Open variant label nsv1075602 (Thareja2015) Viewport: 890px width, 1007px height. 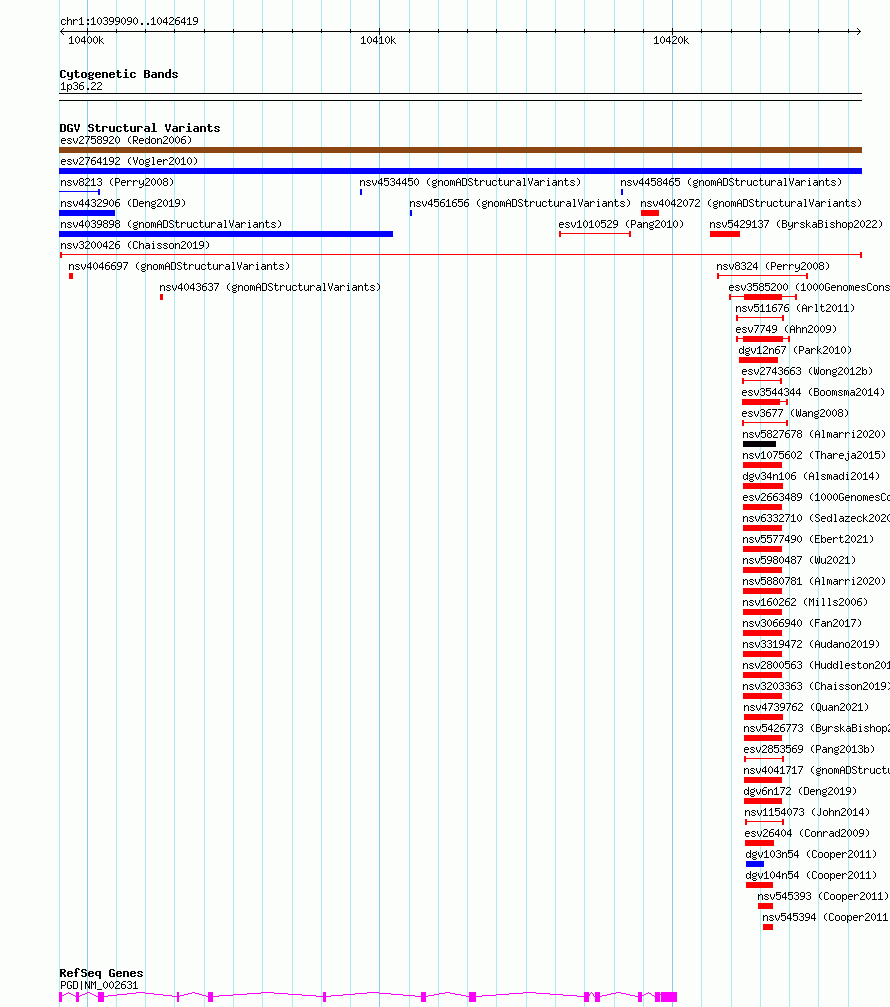814,455
